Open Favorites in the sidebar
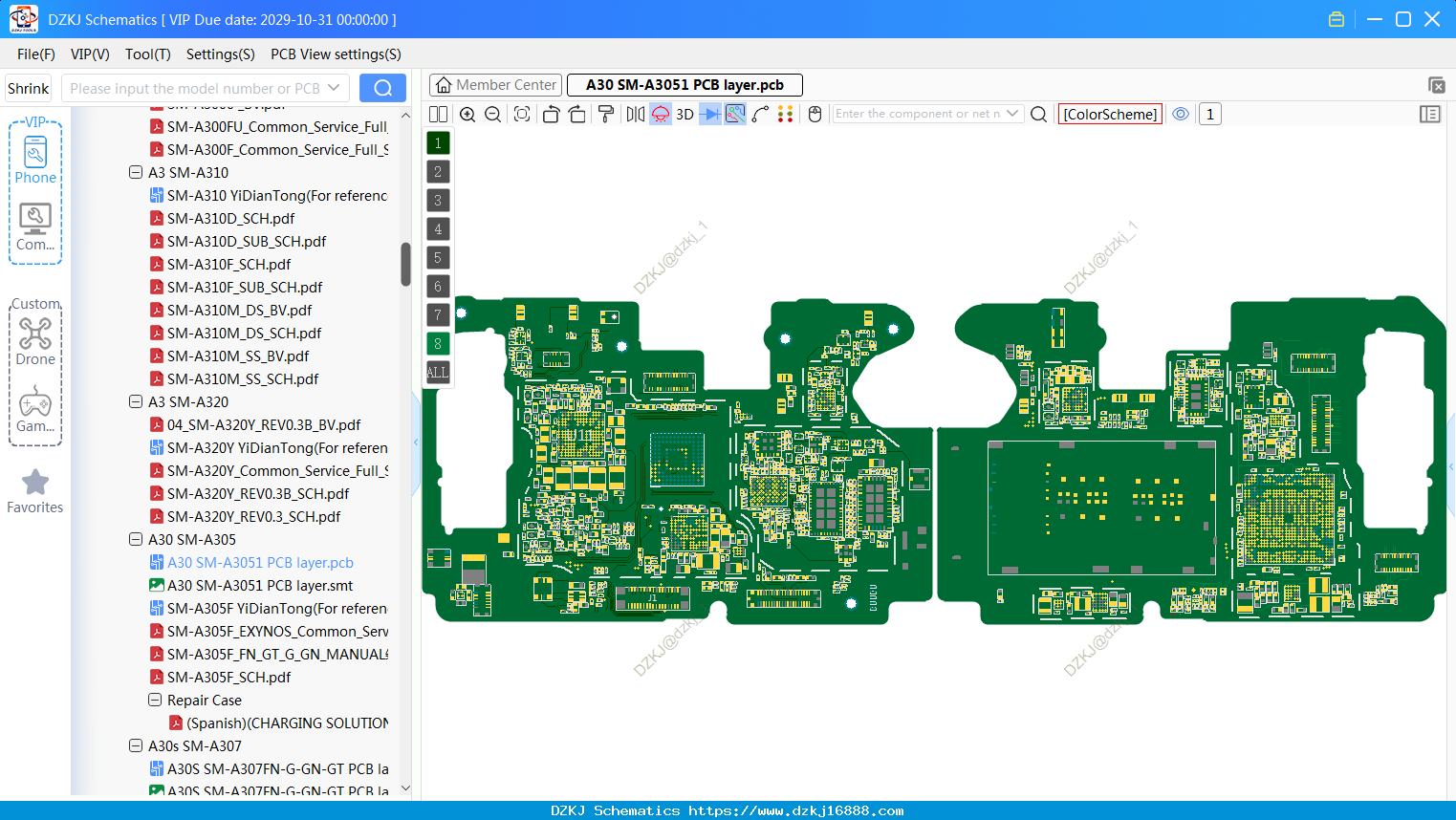This screenshot has height=820, width=1456. 35,492
